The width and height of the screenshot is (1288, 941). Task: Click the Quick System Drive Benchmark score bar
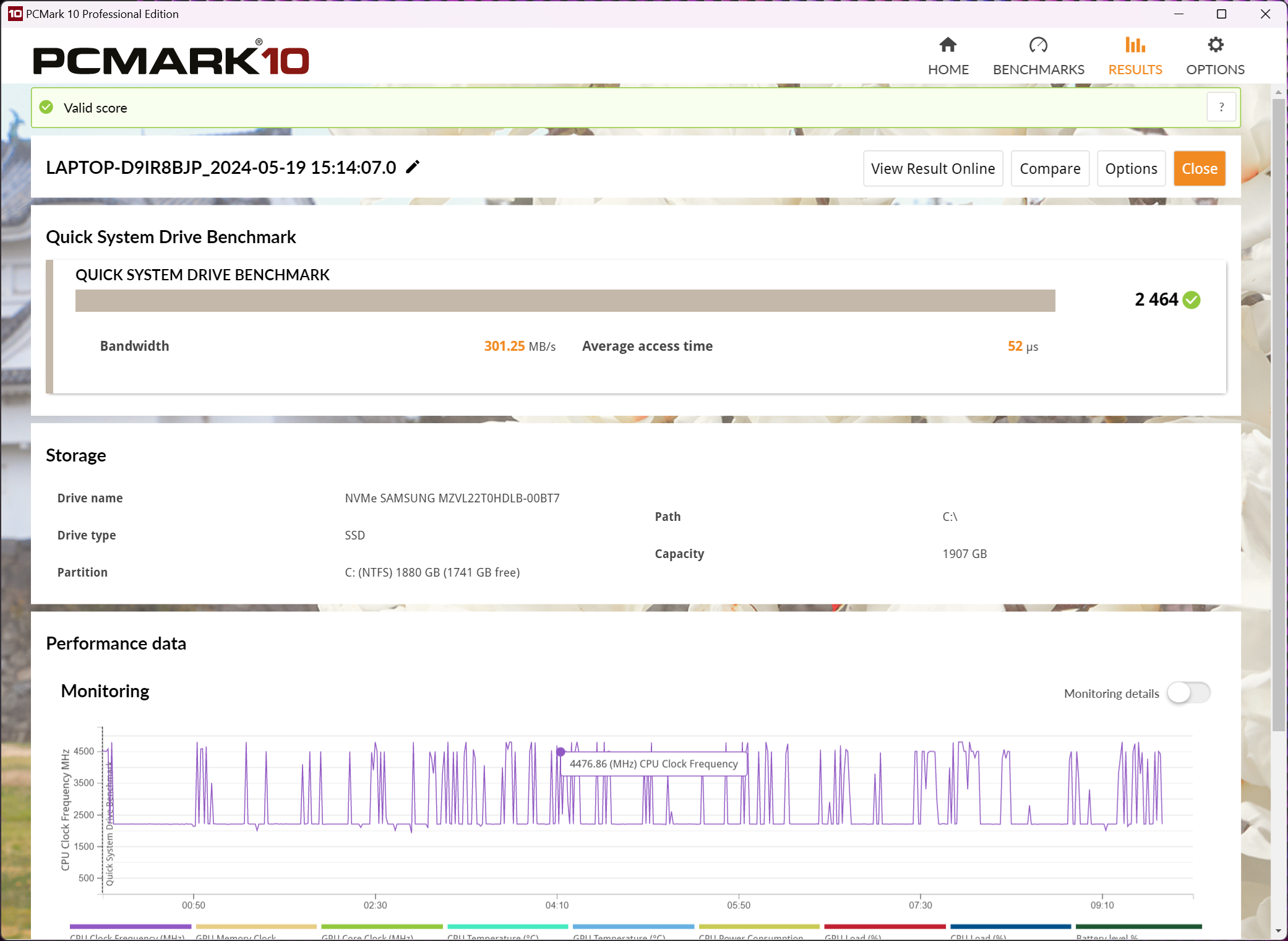[x=565, y=301]
